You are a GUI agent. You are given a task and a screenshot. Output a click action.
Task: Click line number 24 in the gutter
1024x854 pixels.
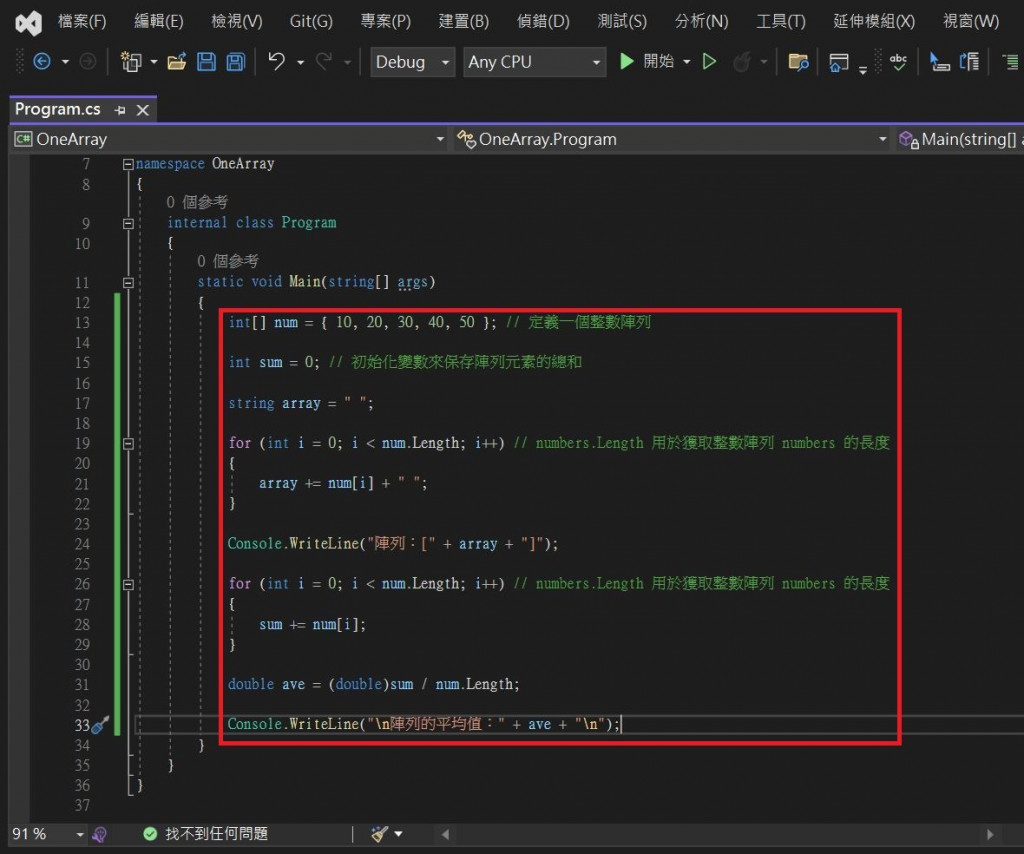tap(82, 544)
